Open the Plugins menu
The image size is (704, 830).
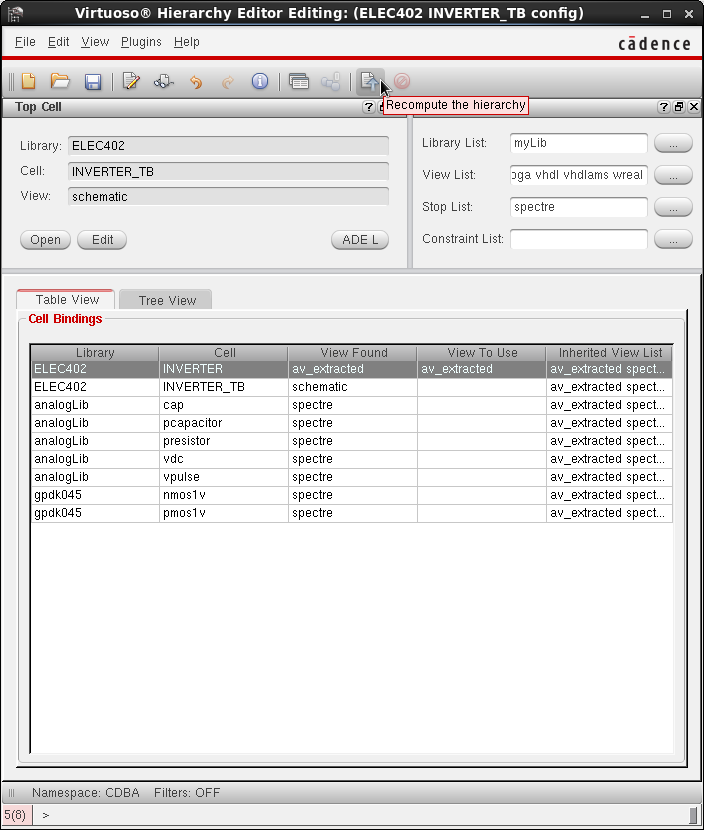pyautogui.click(x=141, y=42)
